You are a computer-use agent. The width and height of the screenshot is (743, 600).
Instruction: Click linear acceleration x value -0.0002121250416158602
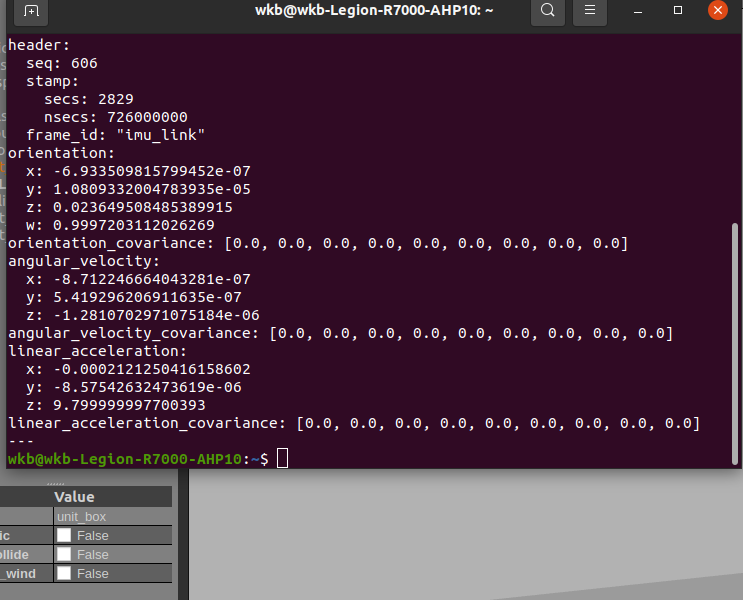click(152, 369)
